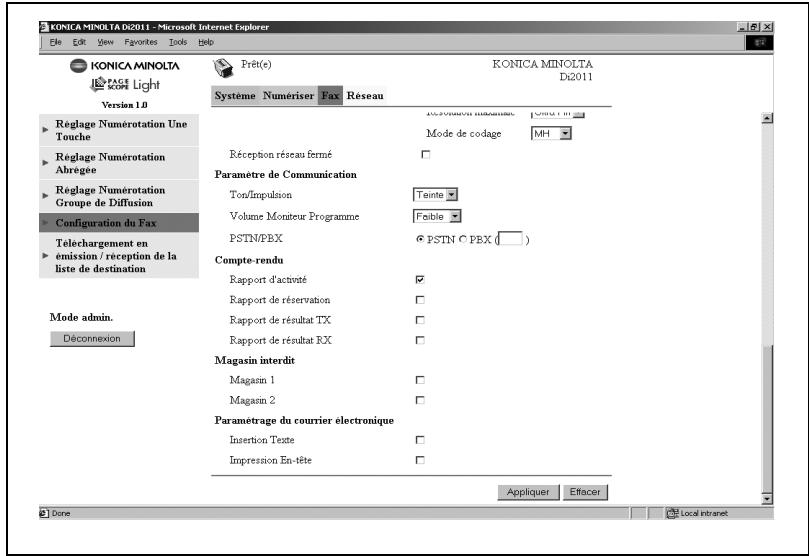Screen dimensions: 809x556
Task: Enable Réception réseau fermé checkbox
Action: [x=426, y=154]
